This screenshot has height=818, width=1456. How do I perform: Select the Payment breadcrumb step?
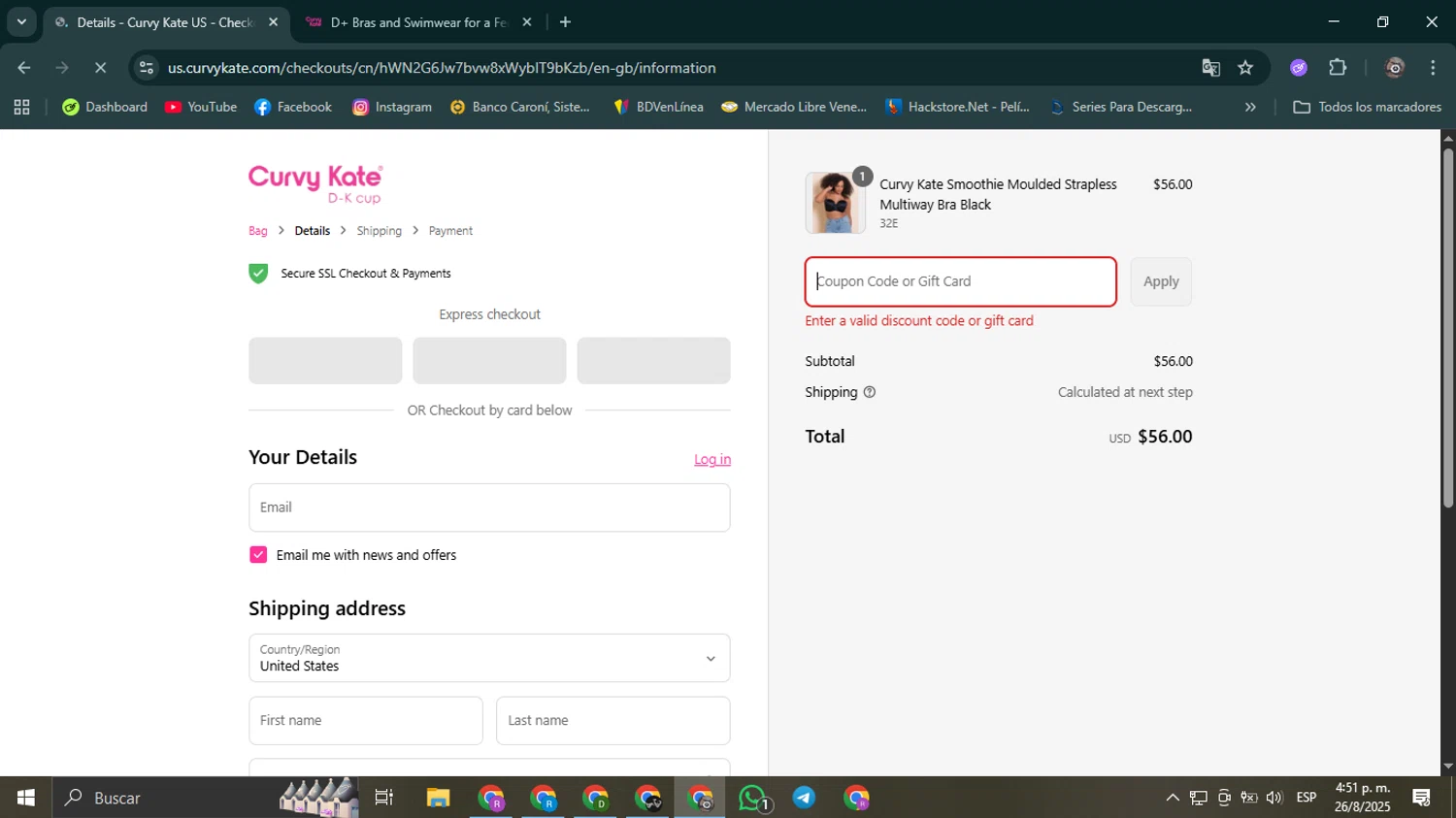pos(450,231)
